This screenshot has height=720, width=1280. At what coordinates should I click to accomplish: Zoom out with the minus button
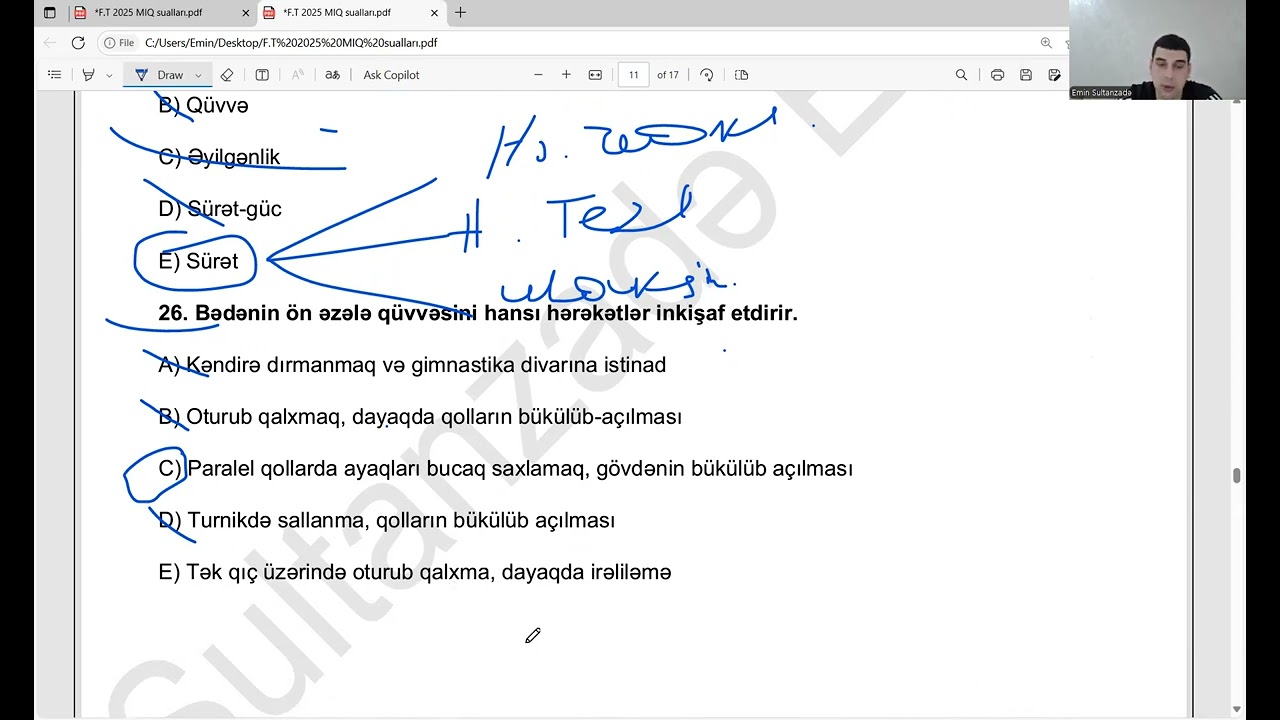tap(538, 75)
